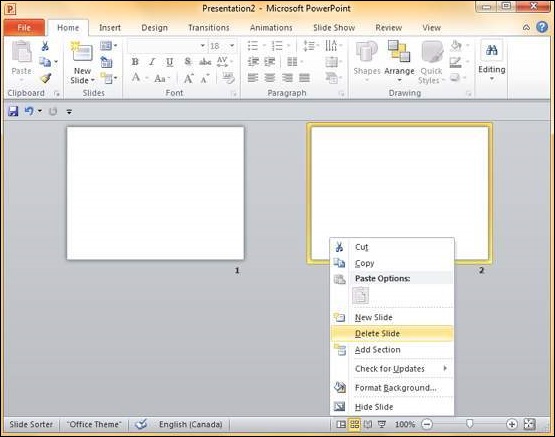Image resolution: width=555 pixels, height=437 pixels.
Task: Toggle text Shadow formatting
Action: pos(188,62)
